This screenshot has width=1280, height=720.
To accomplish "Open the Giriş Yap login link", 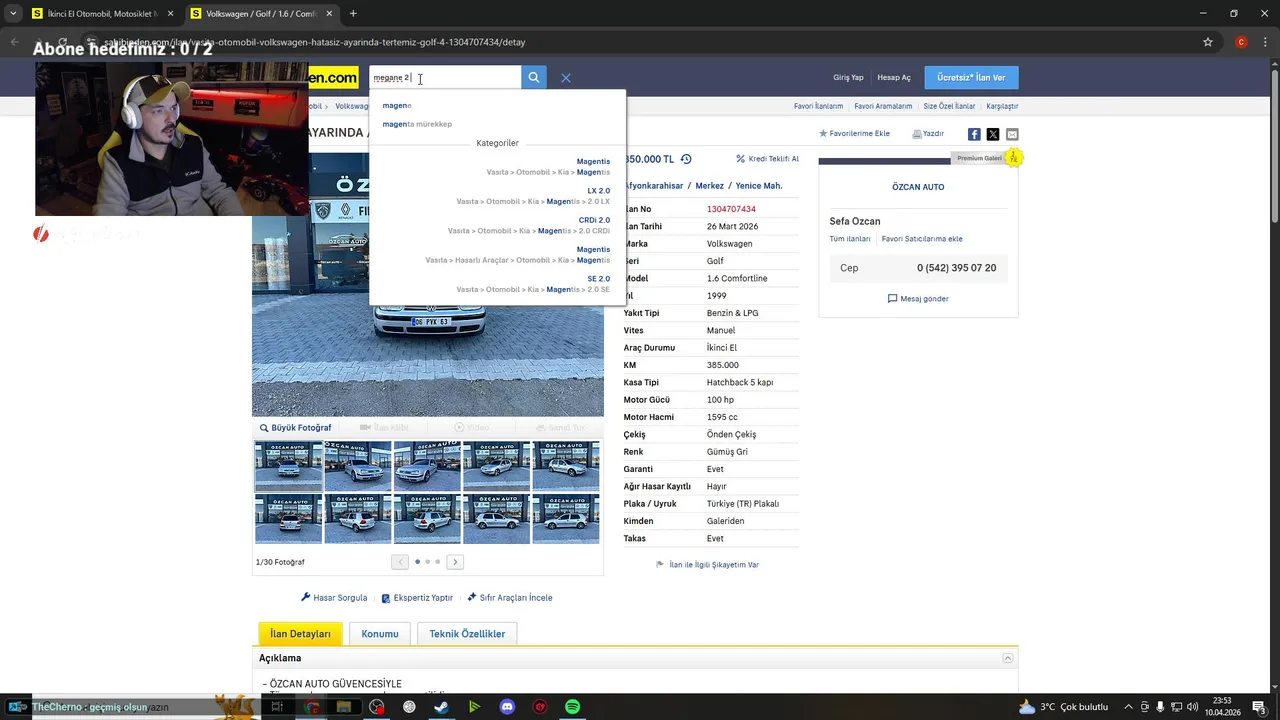I will point(848,77).
